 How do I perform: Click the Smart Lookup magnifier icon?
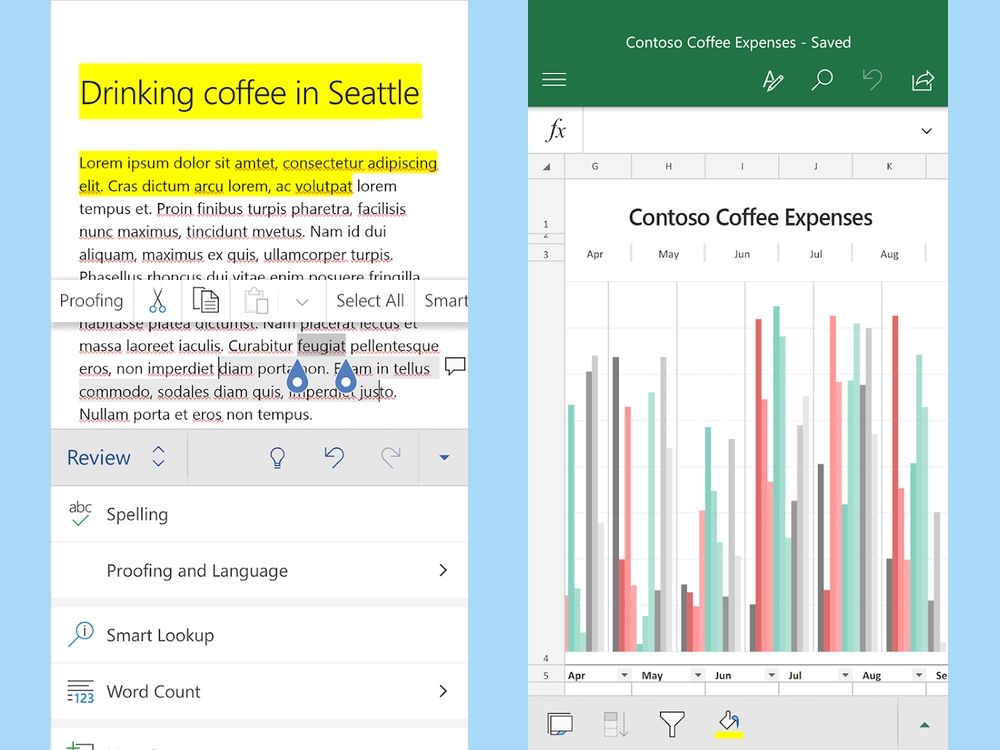pos(81,634)
